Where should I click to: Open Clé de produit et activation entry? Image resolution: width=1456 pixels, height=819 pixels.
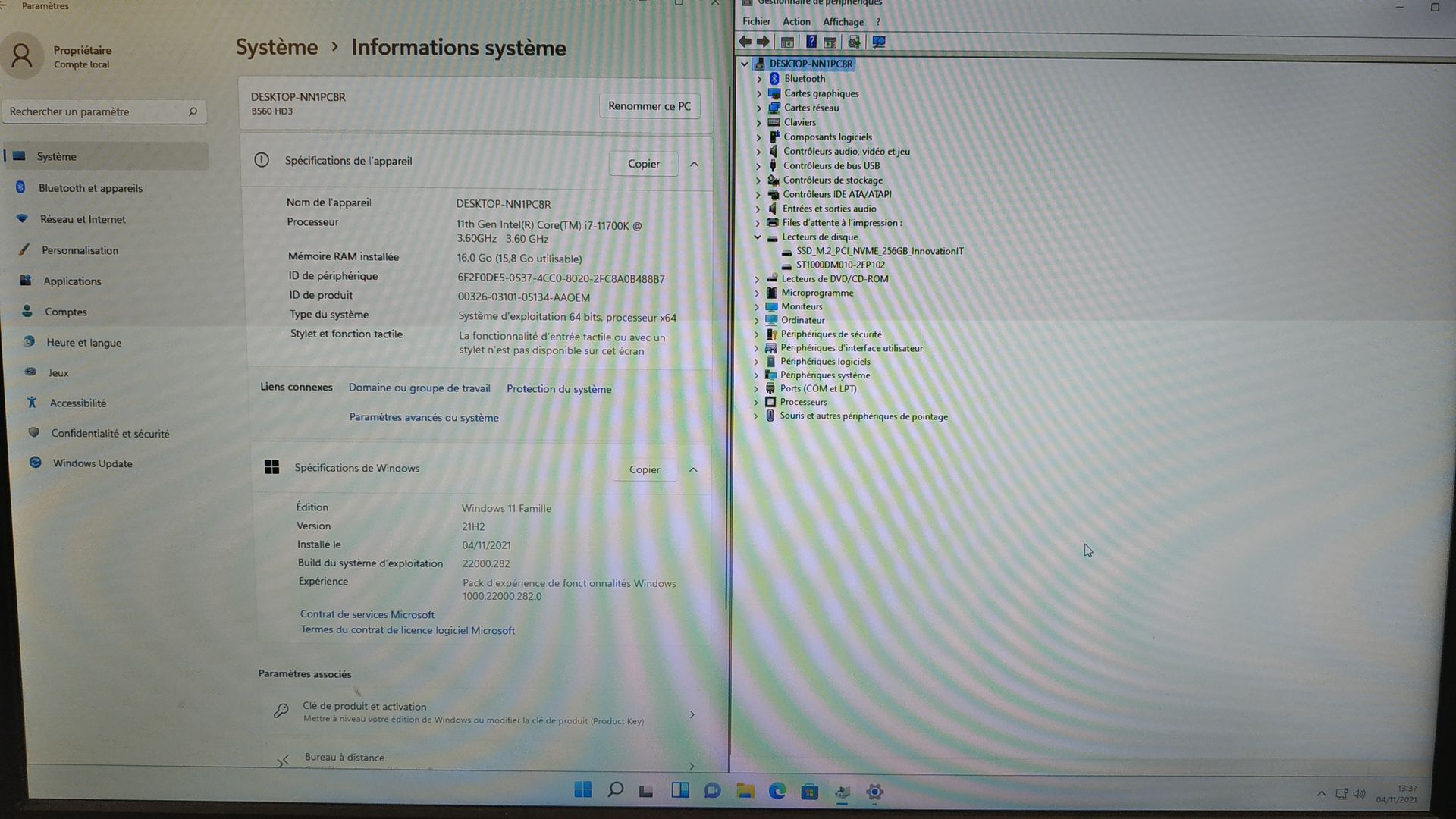pos(483,713)
